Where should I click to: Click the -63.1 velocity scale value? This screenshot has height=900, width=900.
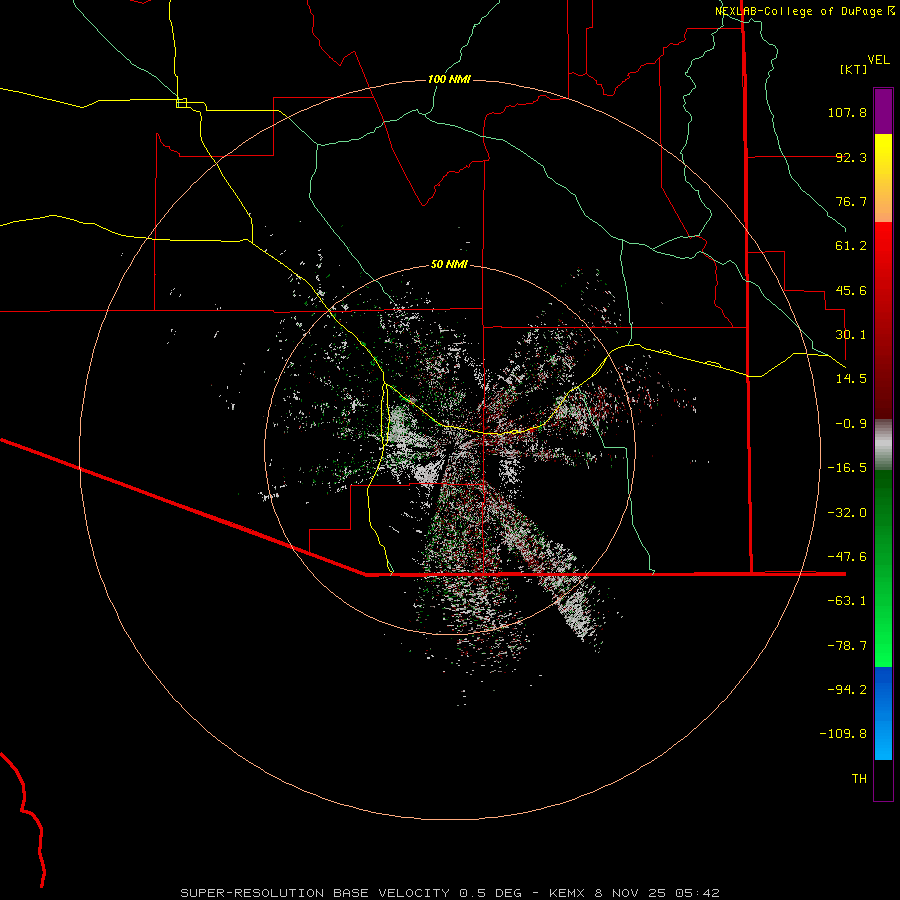point(847,601)
